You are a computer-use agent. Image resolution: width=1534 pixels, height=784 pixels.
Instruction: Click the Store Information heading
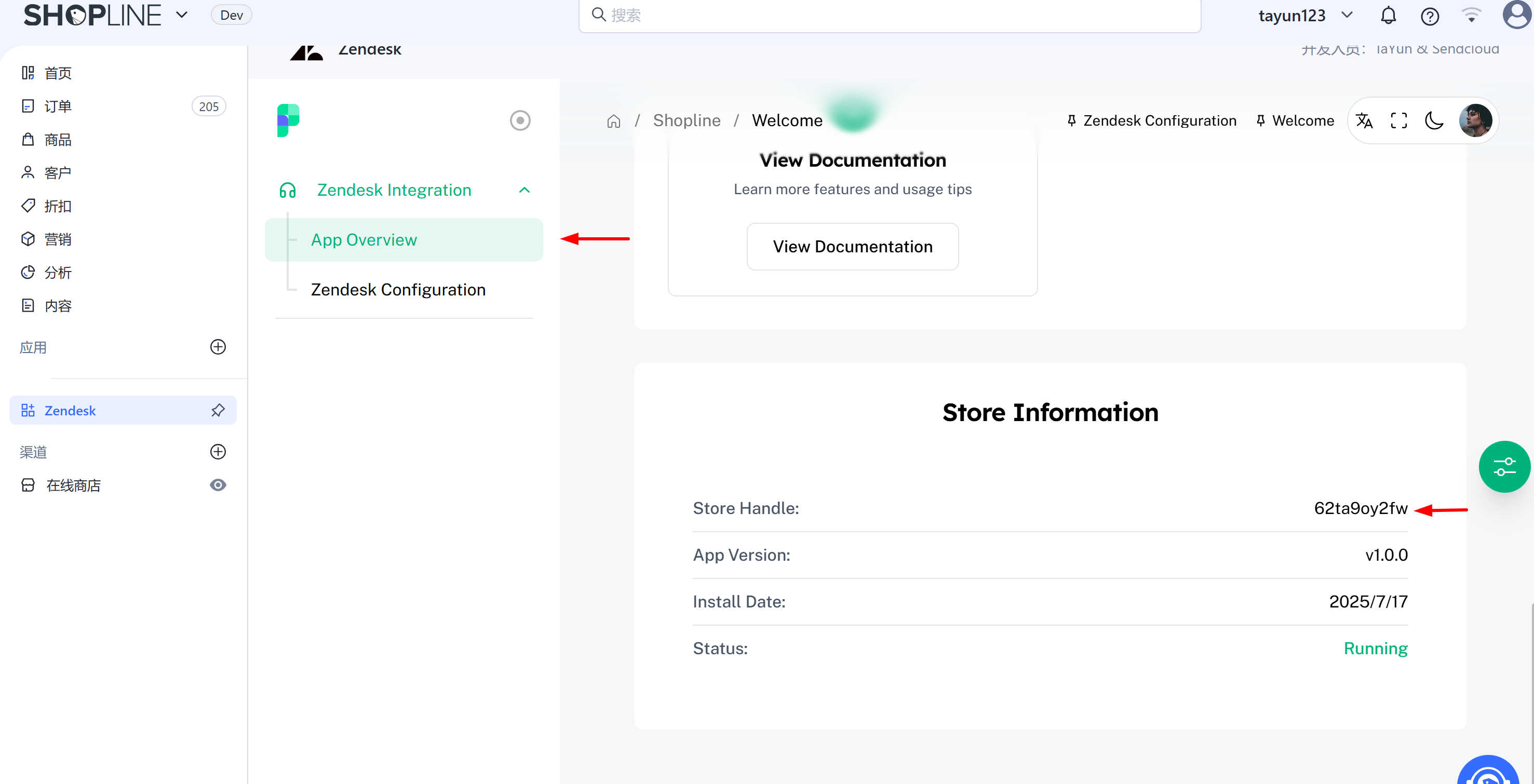1051,412
